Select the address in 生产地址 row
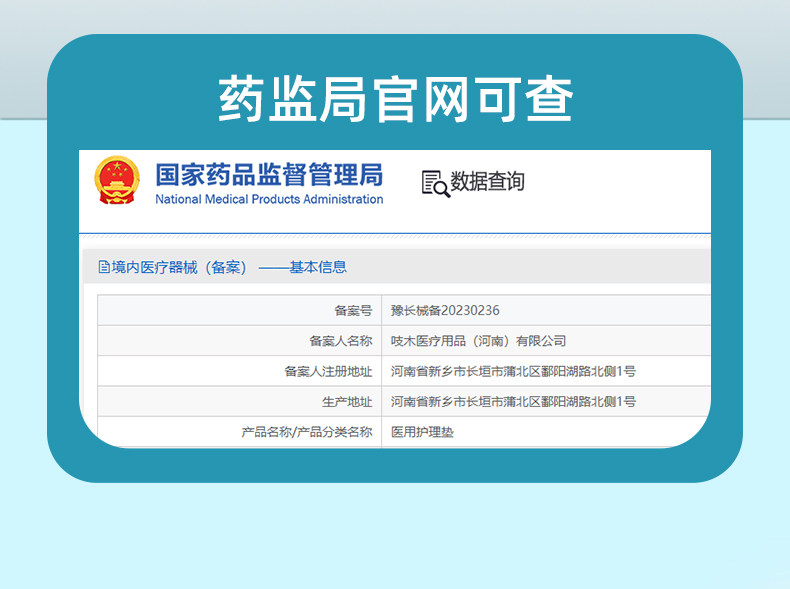Viewport: 790px width, 589px height. (513, 402)
